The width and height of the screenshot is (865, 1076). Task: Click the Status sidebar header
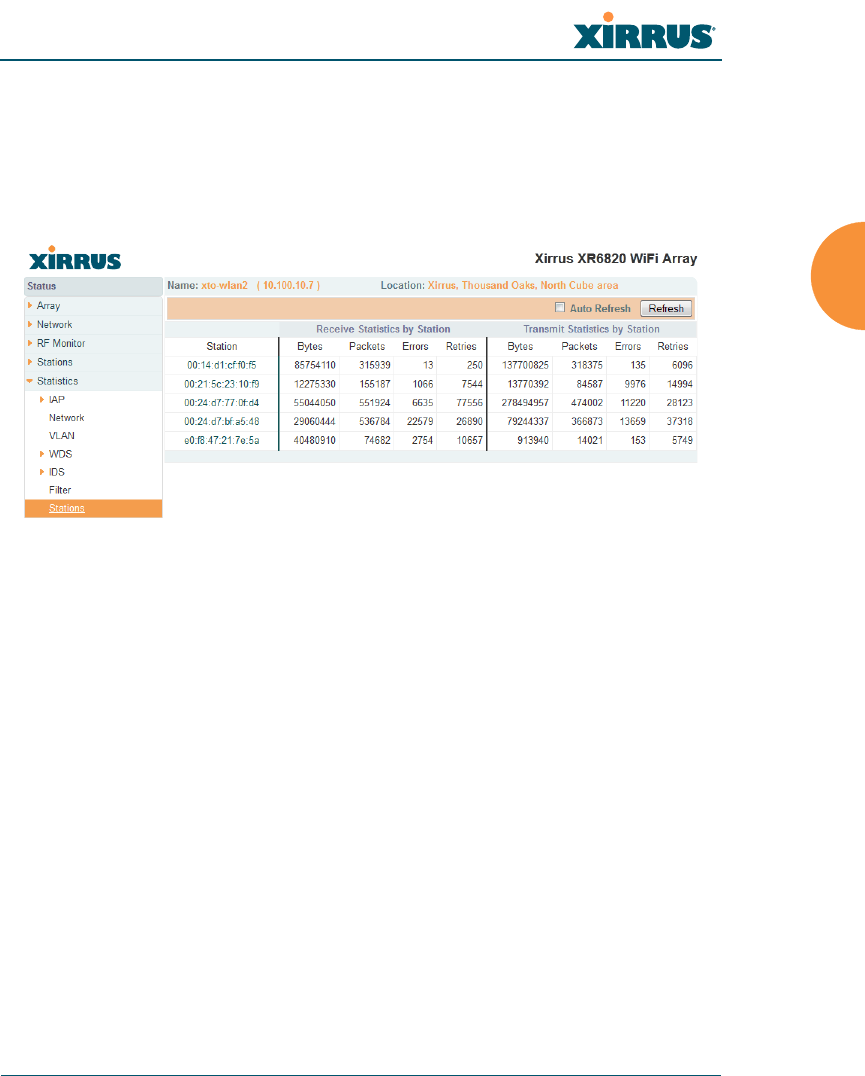(x=93, y=286)
